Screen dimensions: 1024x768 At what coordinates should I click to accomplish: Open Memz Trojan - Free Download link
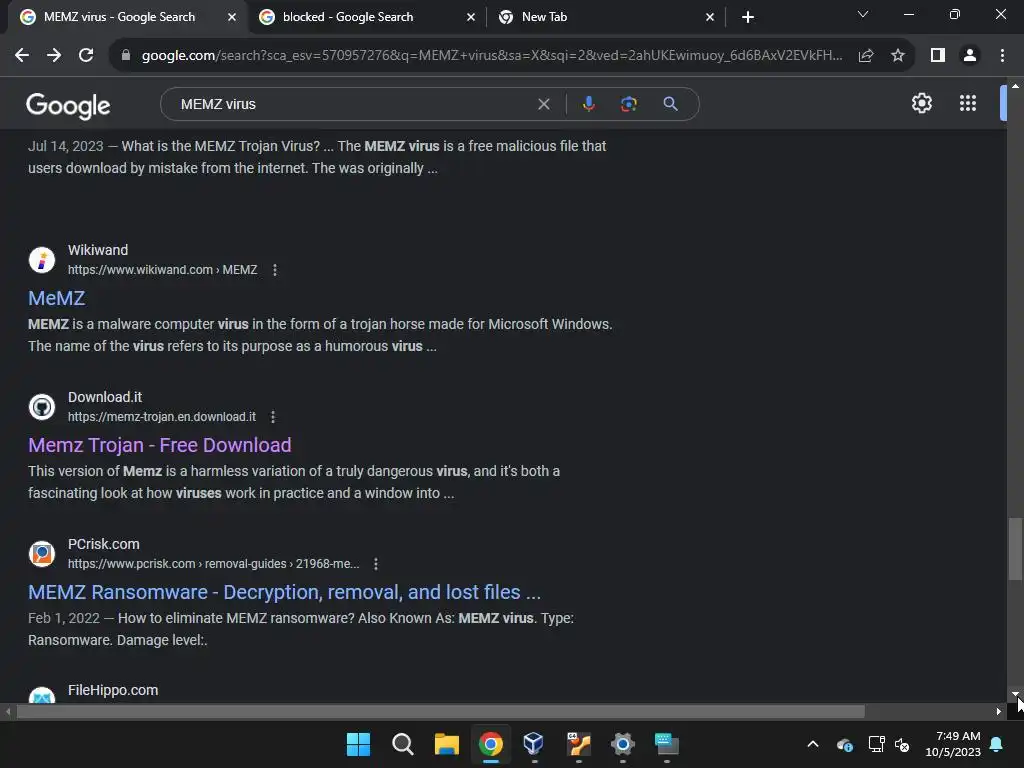[x=159, y=445]
